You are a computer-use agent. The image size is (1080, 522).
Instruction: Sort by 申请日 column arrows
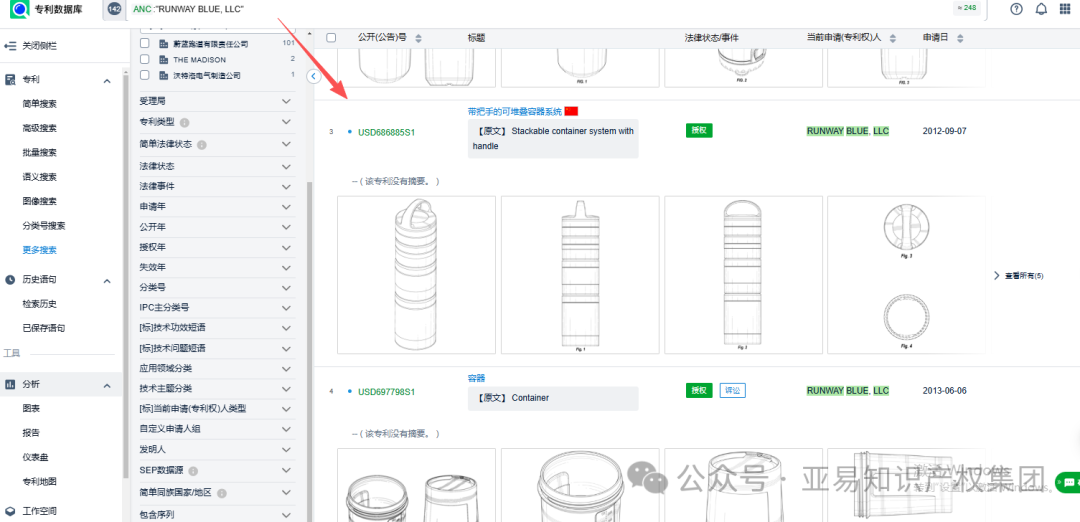[x=959, y=38]
